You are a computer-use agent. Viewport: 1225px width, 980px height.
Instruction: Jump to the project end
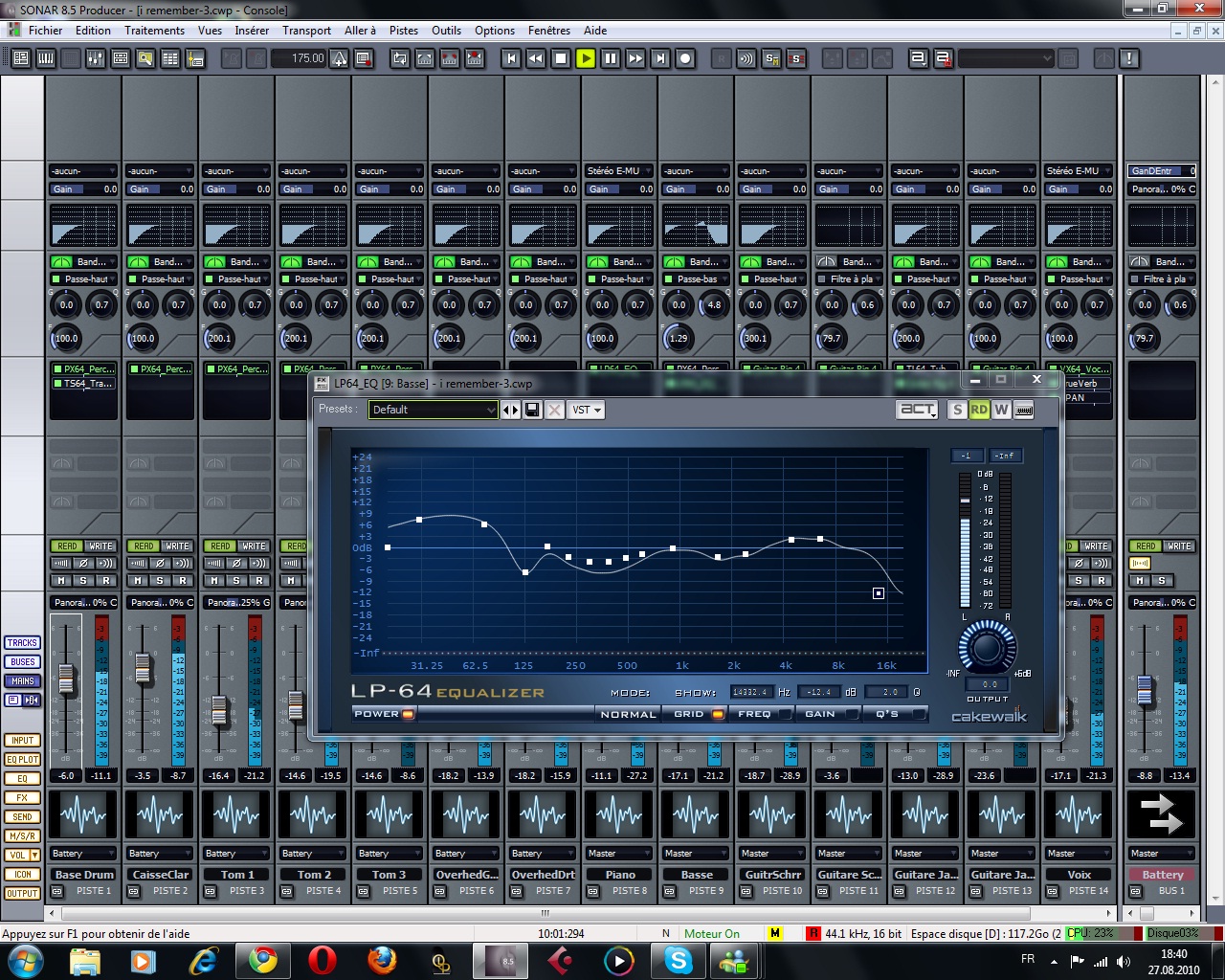coord(660,58)
